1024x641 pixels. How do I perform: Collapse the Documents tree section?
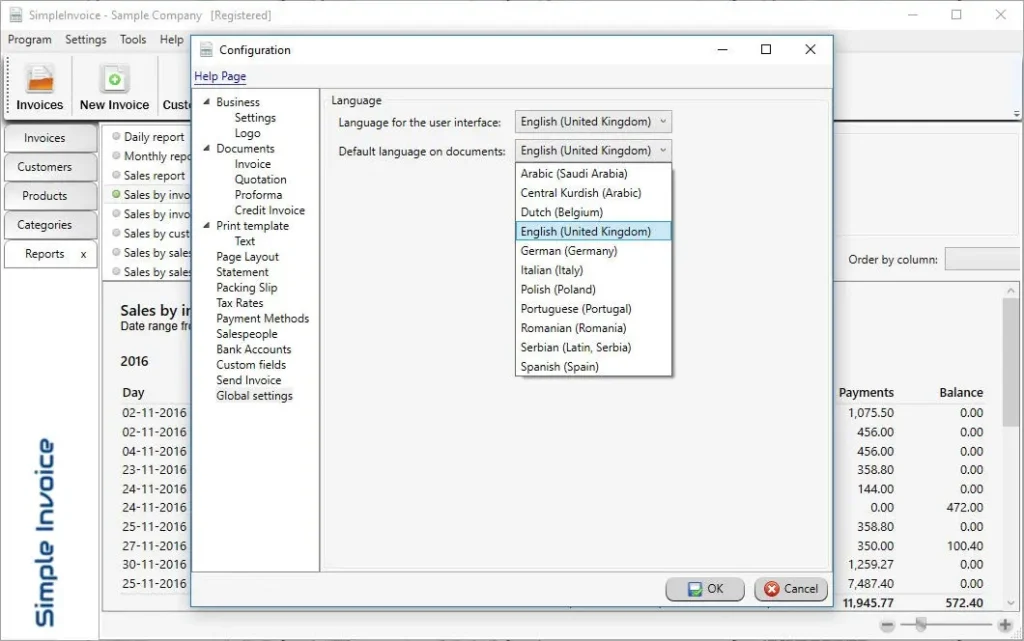207,148
